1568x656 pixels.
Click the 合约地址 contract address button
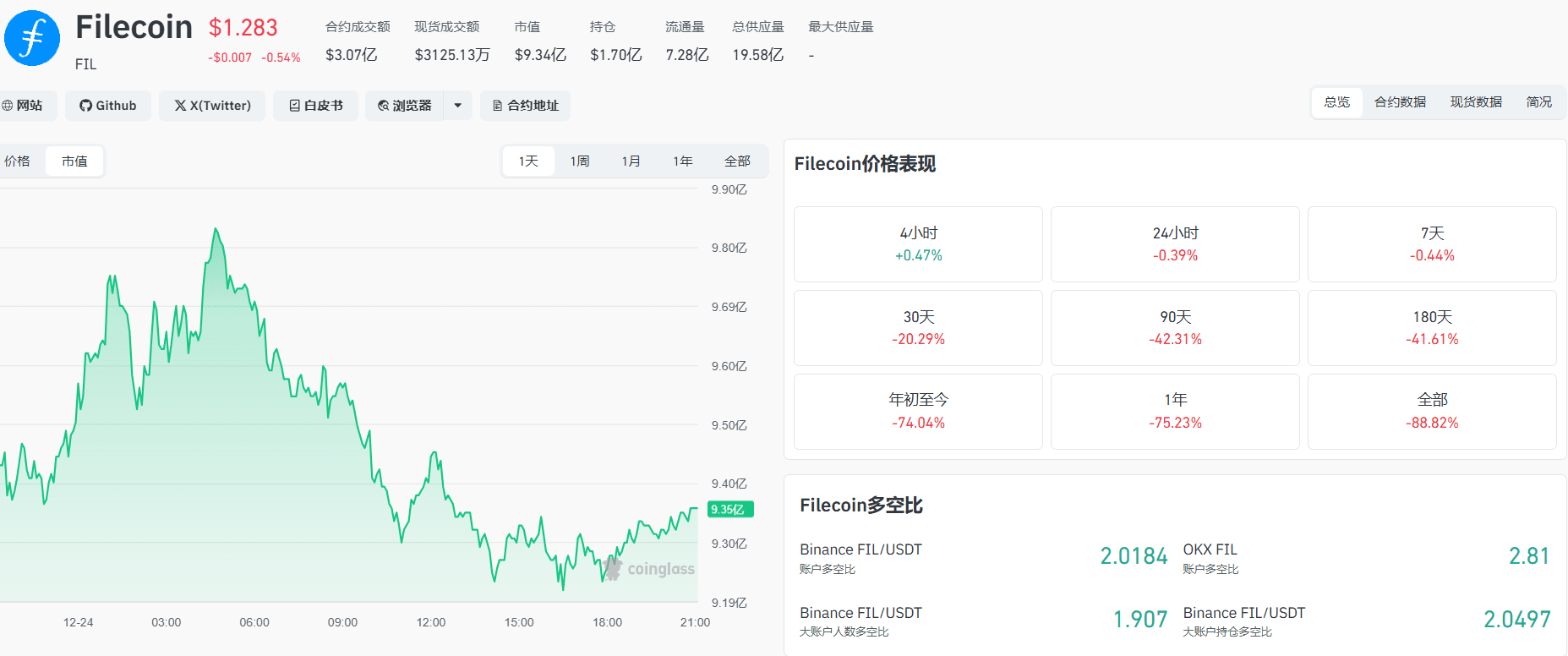click(526, 106)
